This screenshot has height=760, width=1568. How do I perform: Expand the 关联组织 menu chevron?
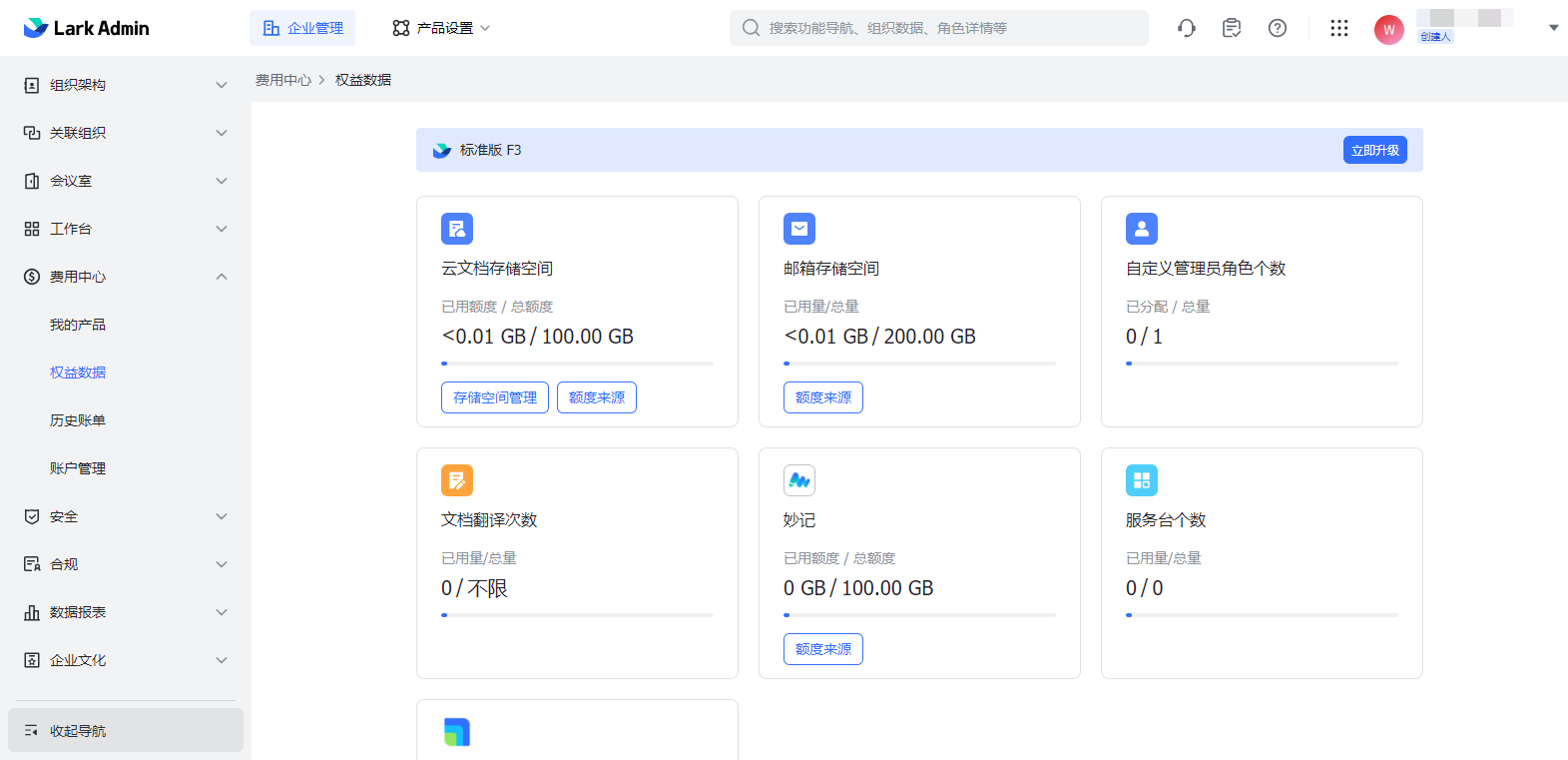tap(222, 133)
